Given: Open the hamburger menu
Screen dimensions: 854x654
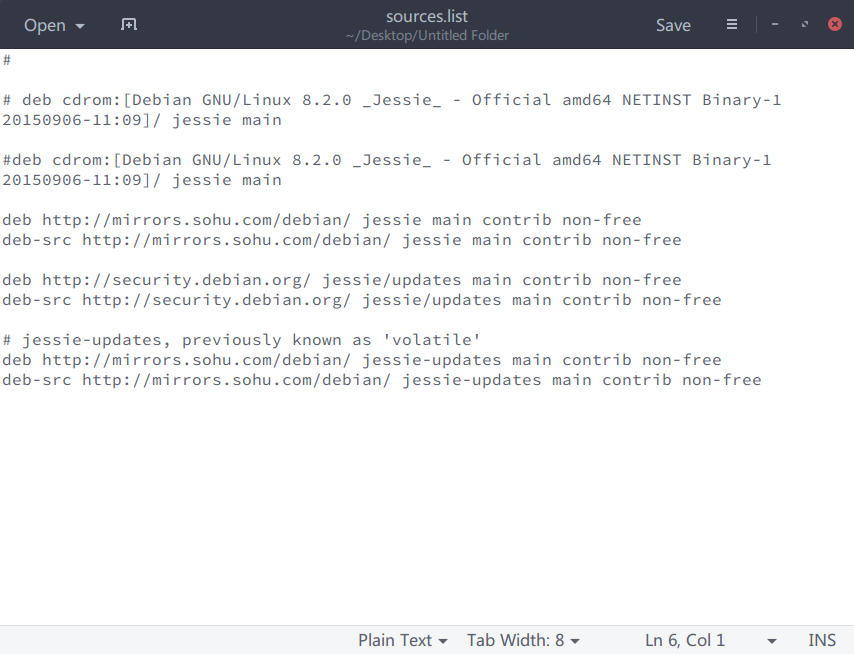Looking at the screenshot, I should tap(732, 25).
